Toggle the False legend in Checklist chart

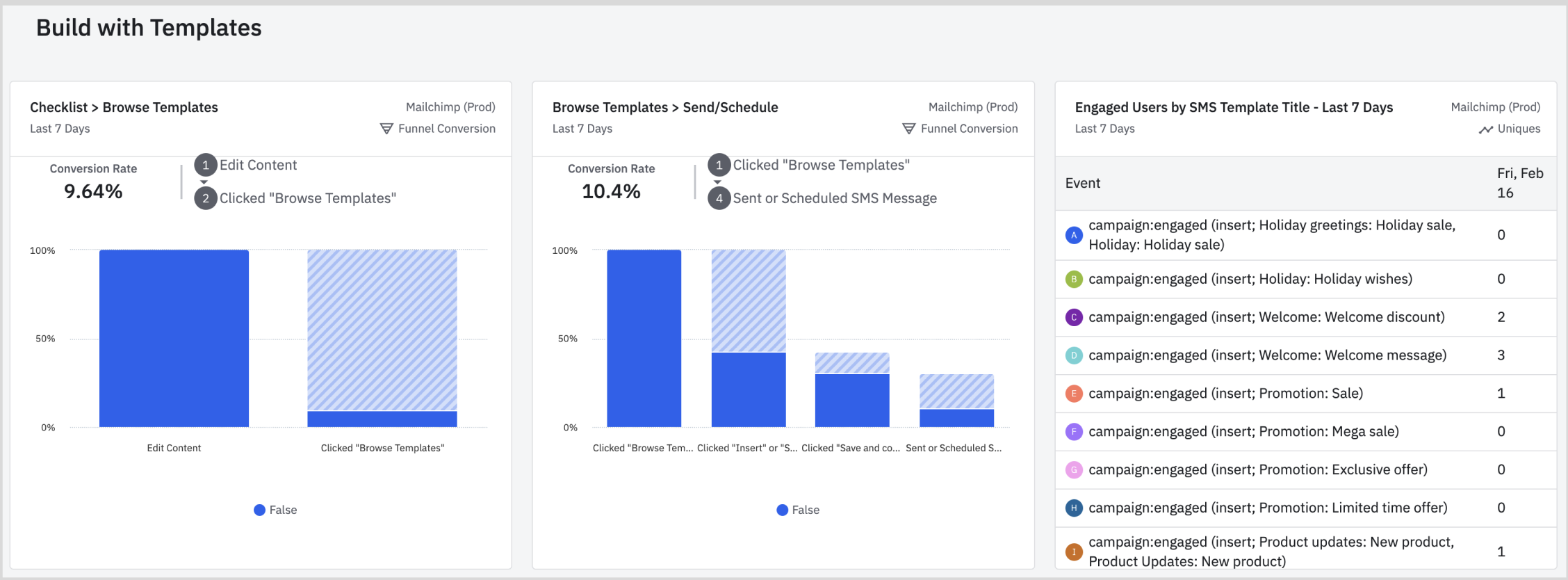(x=275, y=510)
